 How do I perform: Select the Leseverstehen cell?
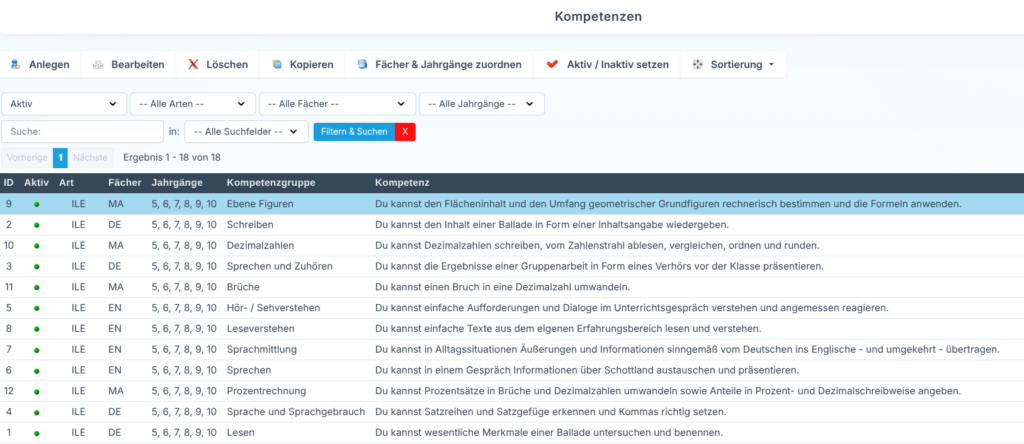coord(261,328)
